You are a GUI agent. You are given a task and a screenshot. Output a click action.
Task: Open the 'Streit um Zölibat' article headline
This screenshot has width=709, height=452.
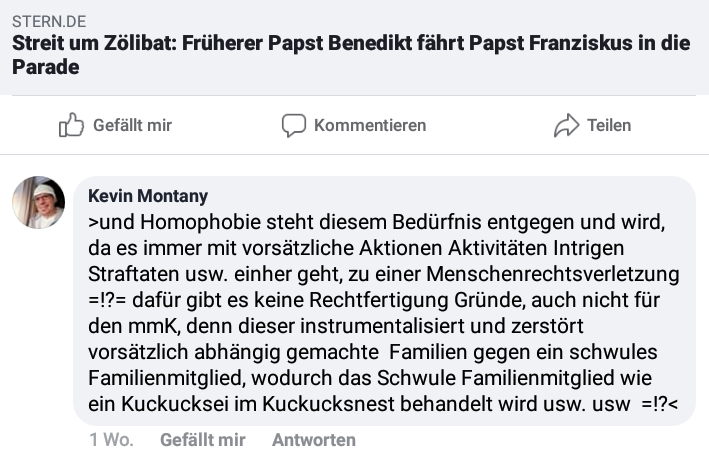click(351, 55)
